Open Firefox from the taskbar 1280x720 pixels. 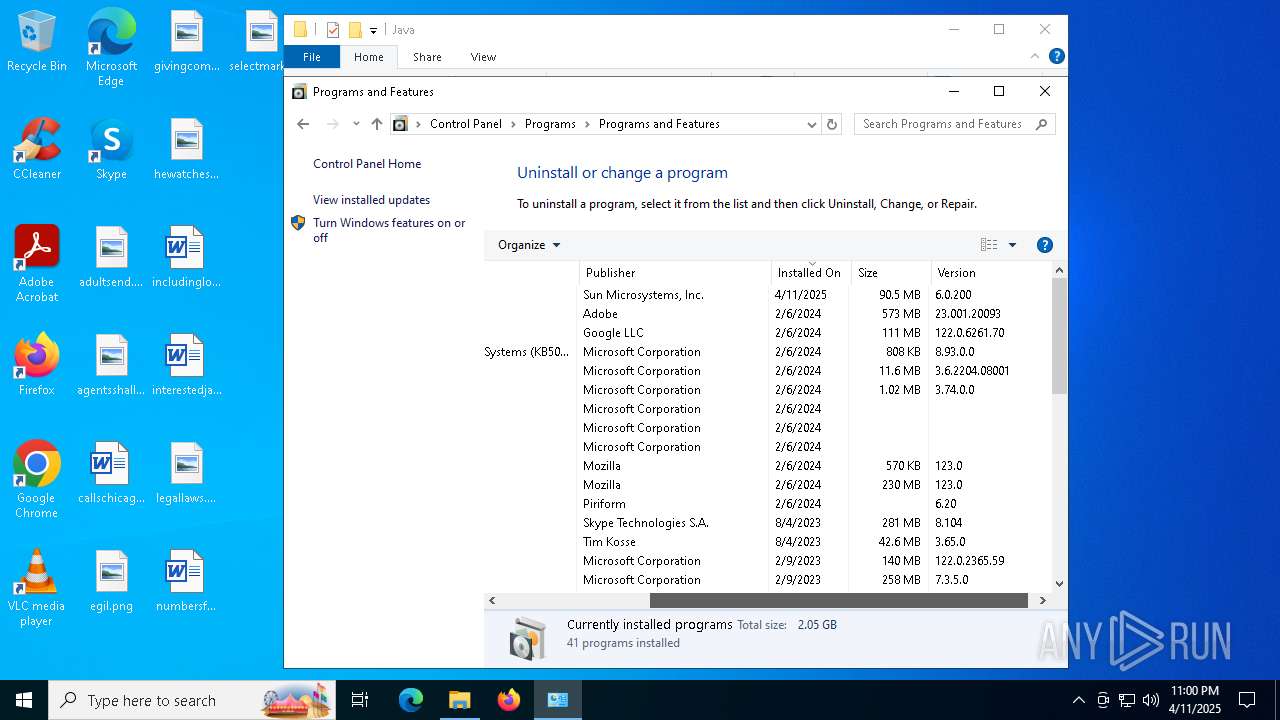(508, 700)
